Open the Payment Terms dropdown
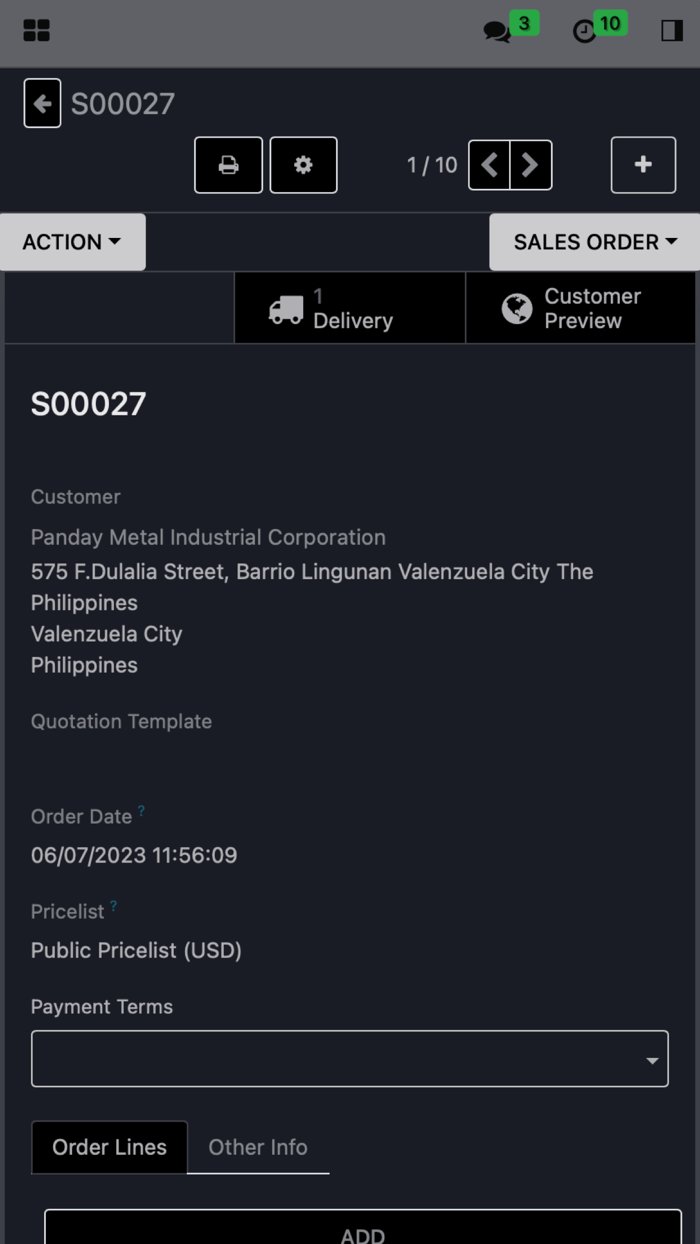 click(350, 1058)
